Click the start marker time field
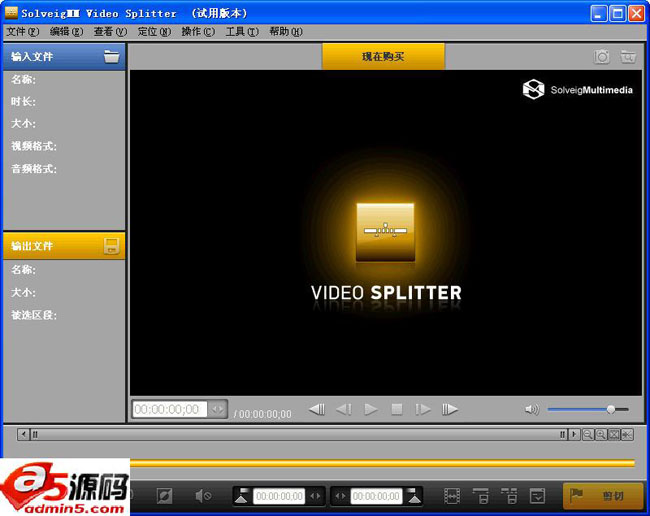 pos(279,496)
